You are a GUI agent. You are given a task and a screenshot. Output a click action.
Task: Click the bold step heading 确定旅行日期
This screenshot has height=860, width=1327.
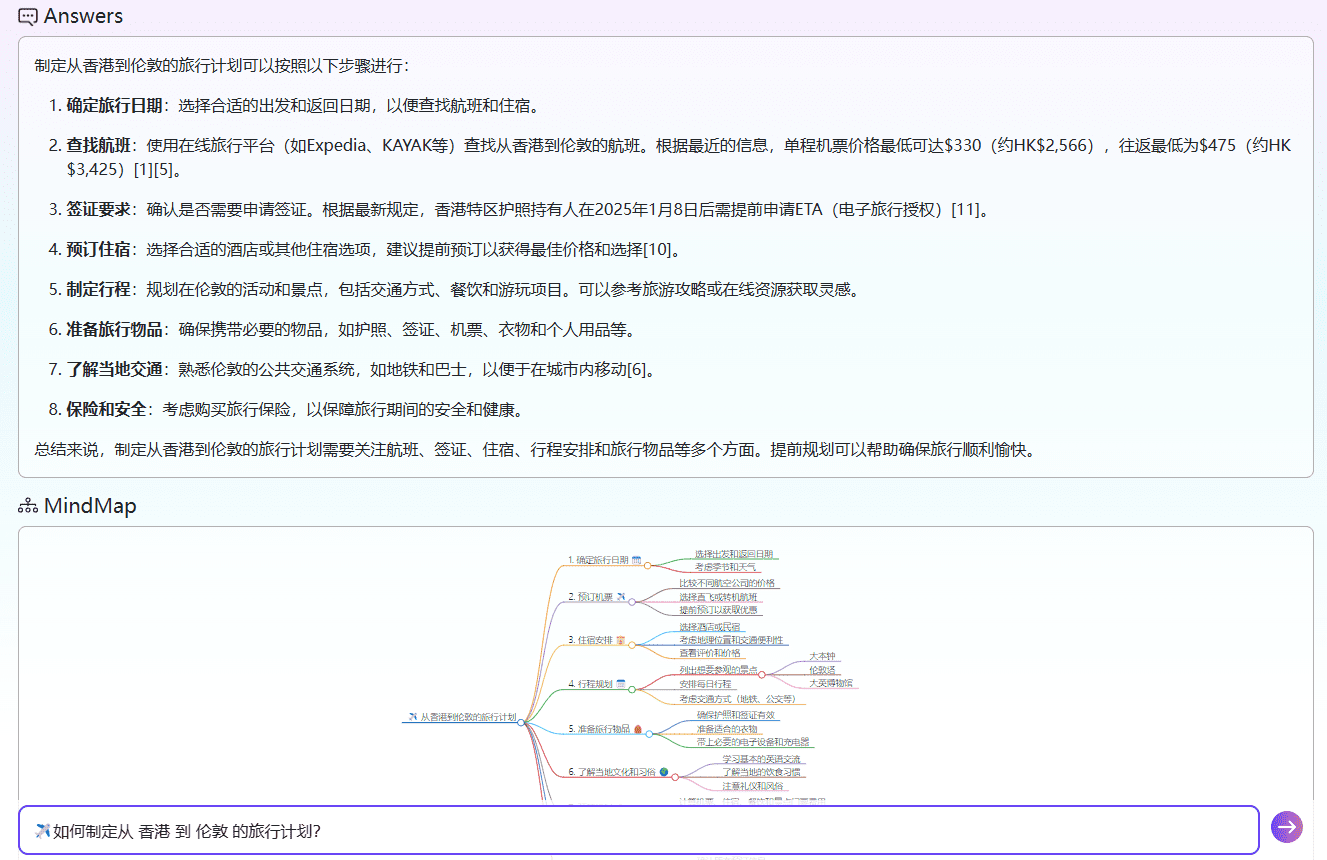(114, 106)
